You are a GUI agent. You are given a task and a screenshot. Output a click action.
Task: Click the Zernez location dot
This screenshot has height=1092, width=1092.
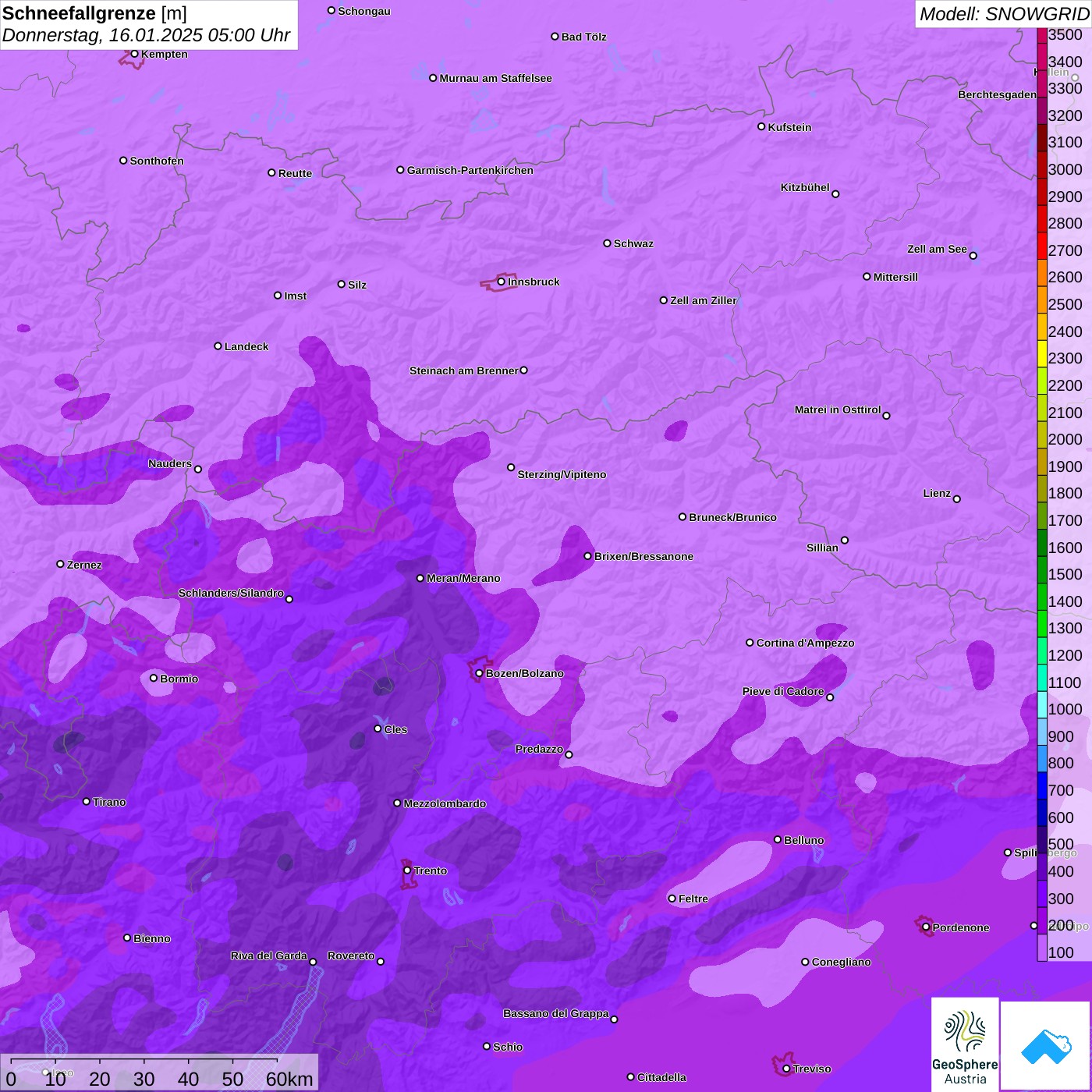tap(60, 564)
